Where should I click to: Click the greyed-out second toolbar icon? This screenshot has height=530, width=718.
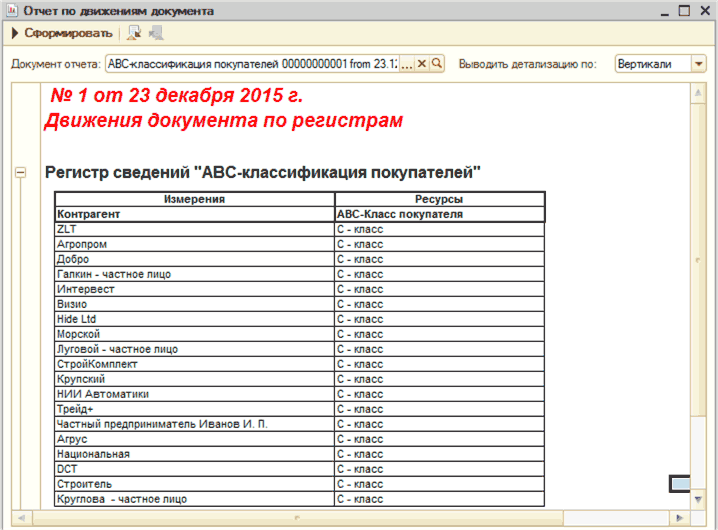(x=156, y=33)
